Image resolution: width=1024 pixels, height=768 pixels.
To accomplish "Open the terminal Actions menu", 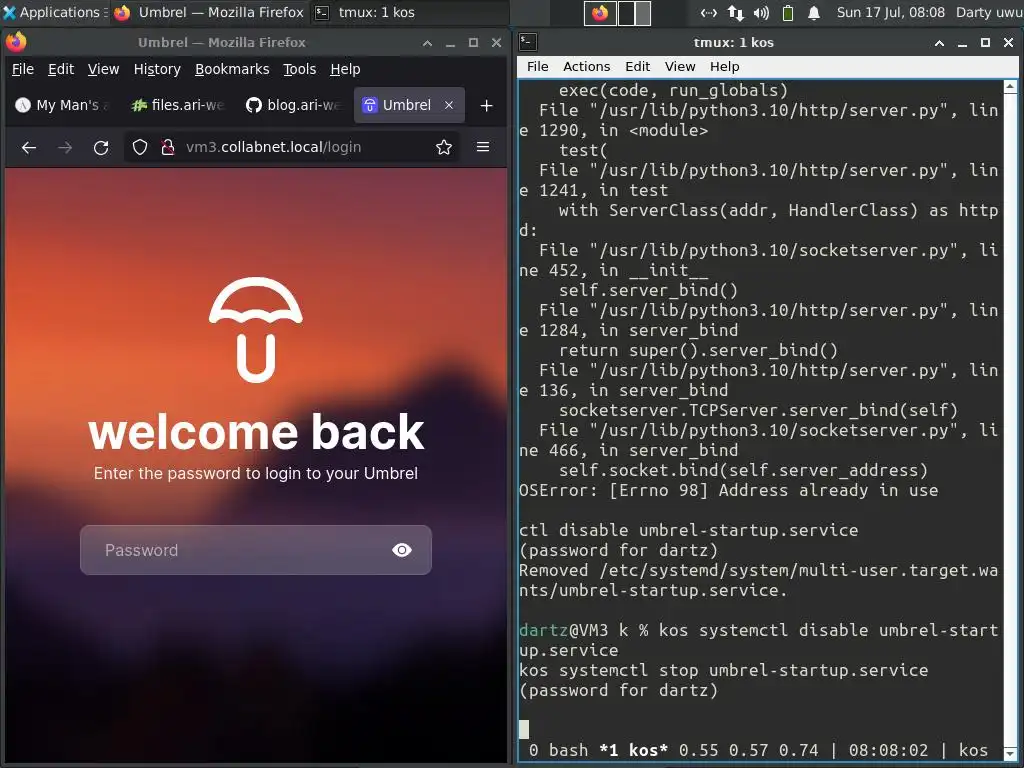I will click(x=586, y=67).
